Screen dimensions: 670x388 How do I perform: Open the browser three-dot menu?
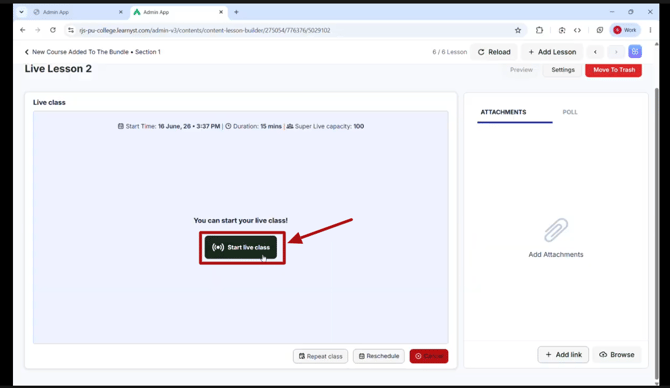650,30
